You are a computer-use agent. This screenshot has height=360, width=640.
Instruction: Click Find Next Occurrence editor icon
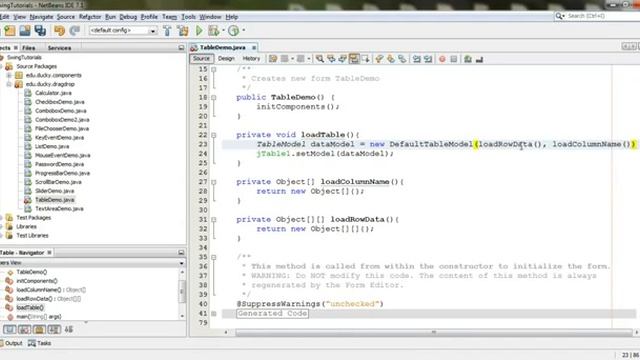click(342, 59)
